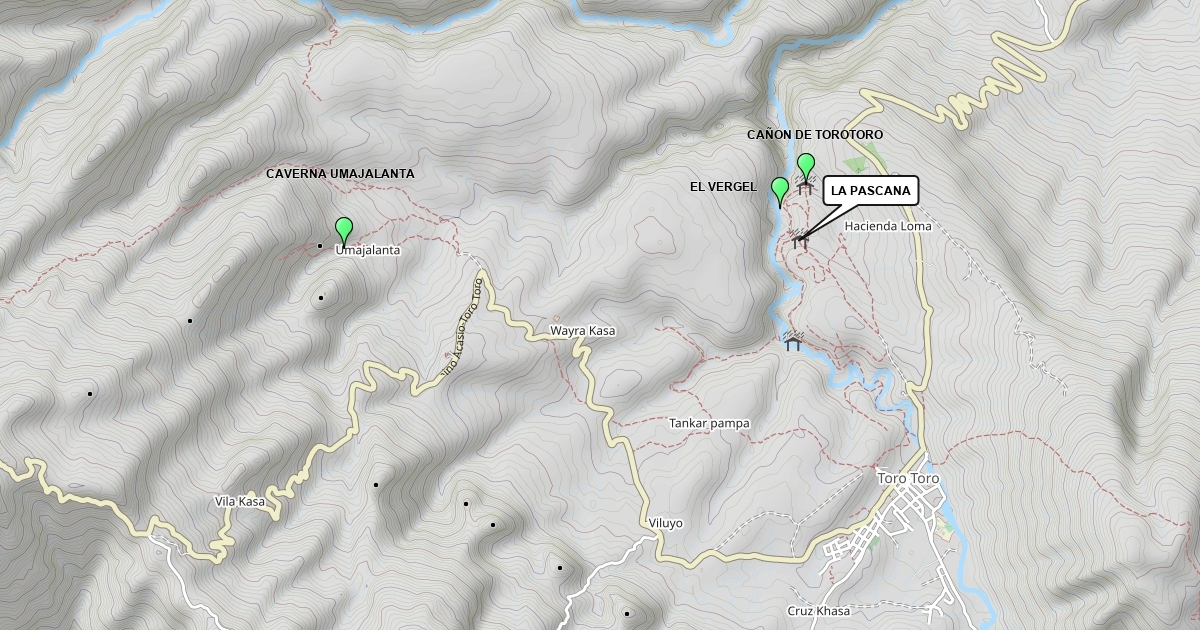Viewport: 1200px width, 630px height.
Task: Select the Viluyo place label
Action: coord(665,523)
